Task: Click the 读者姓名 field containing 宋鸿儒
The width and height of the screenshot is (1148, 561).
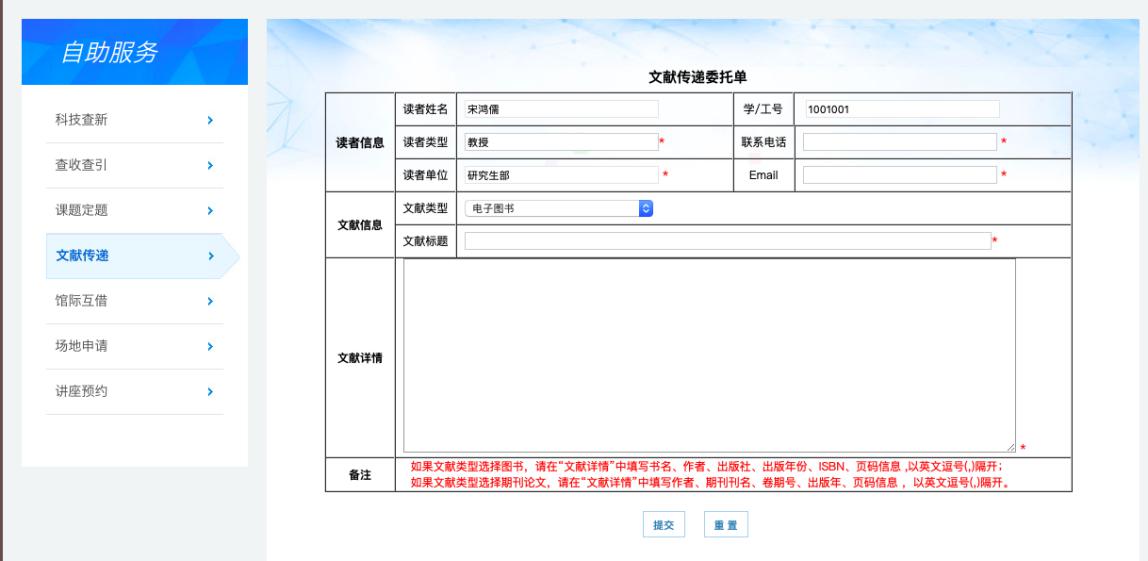Action: coord(562,110)
